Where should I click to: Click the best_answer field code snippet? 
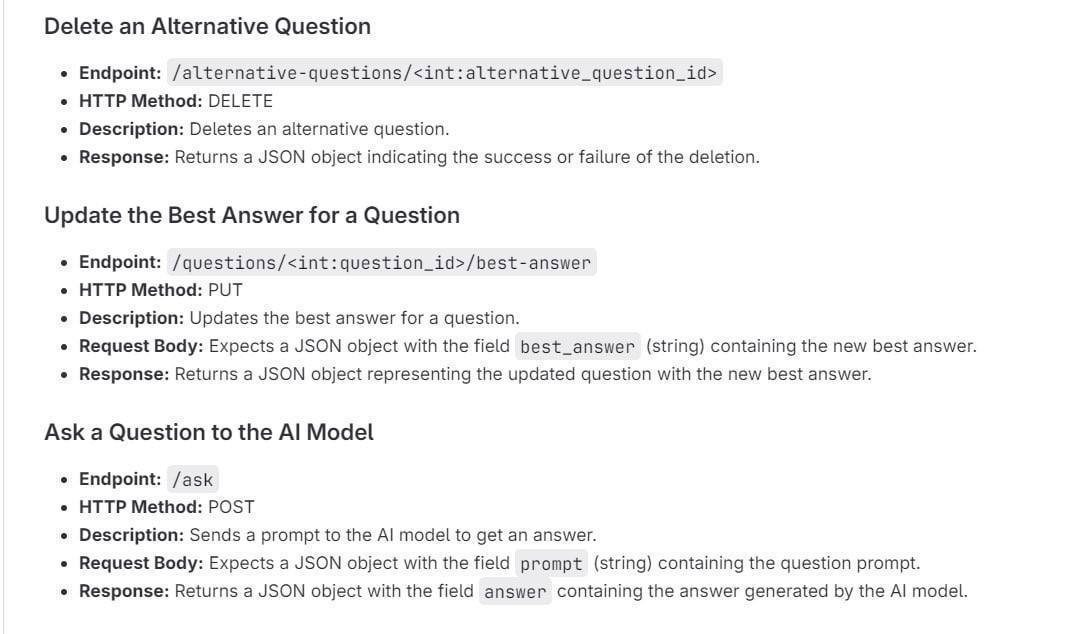click(577, 347)
